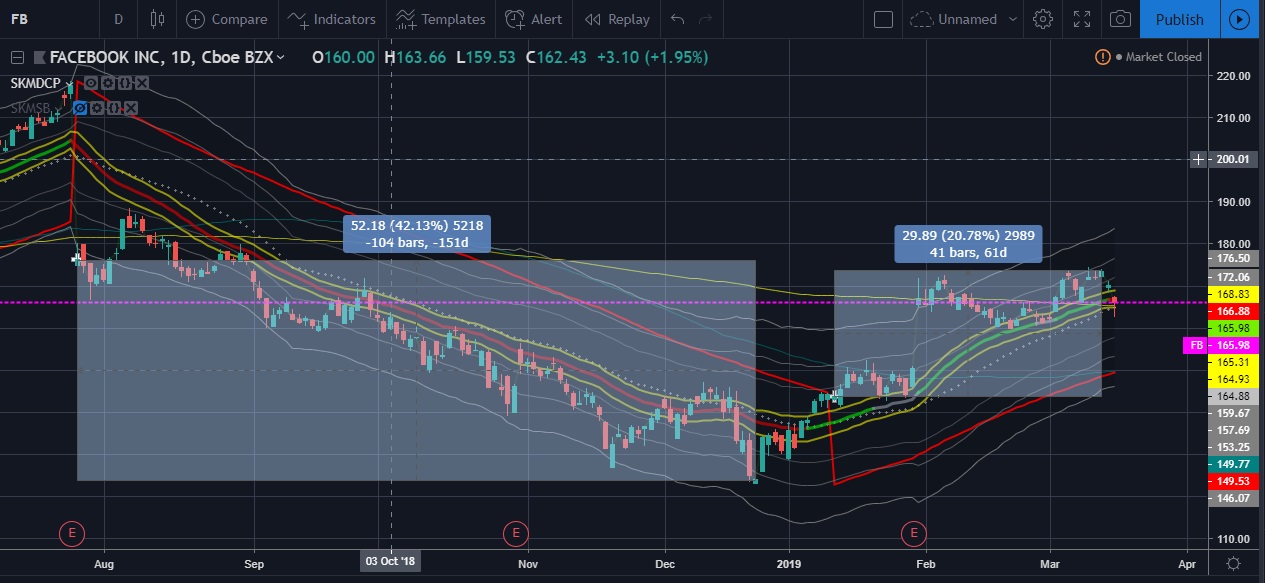
Task: Click the 03 Oct '18 date label
Action: pyautogui.click(x=388, y=561)
